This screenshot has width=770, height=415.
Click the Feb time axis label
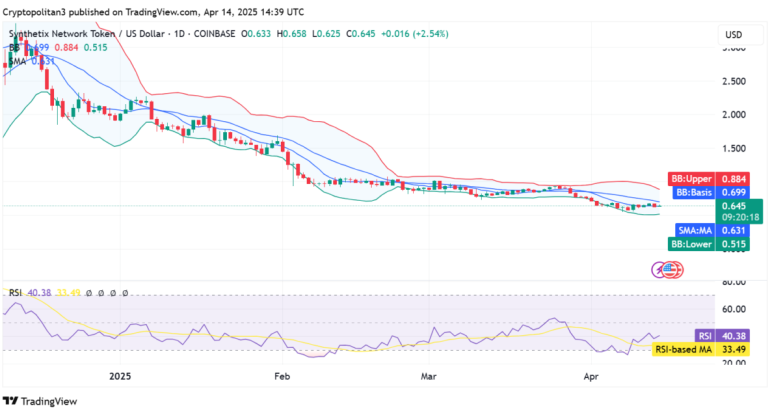(282, 376)
